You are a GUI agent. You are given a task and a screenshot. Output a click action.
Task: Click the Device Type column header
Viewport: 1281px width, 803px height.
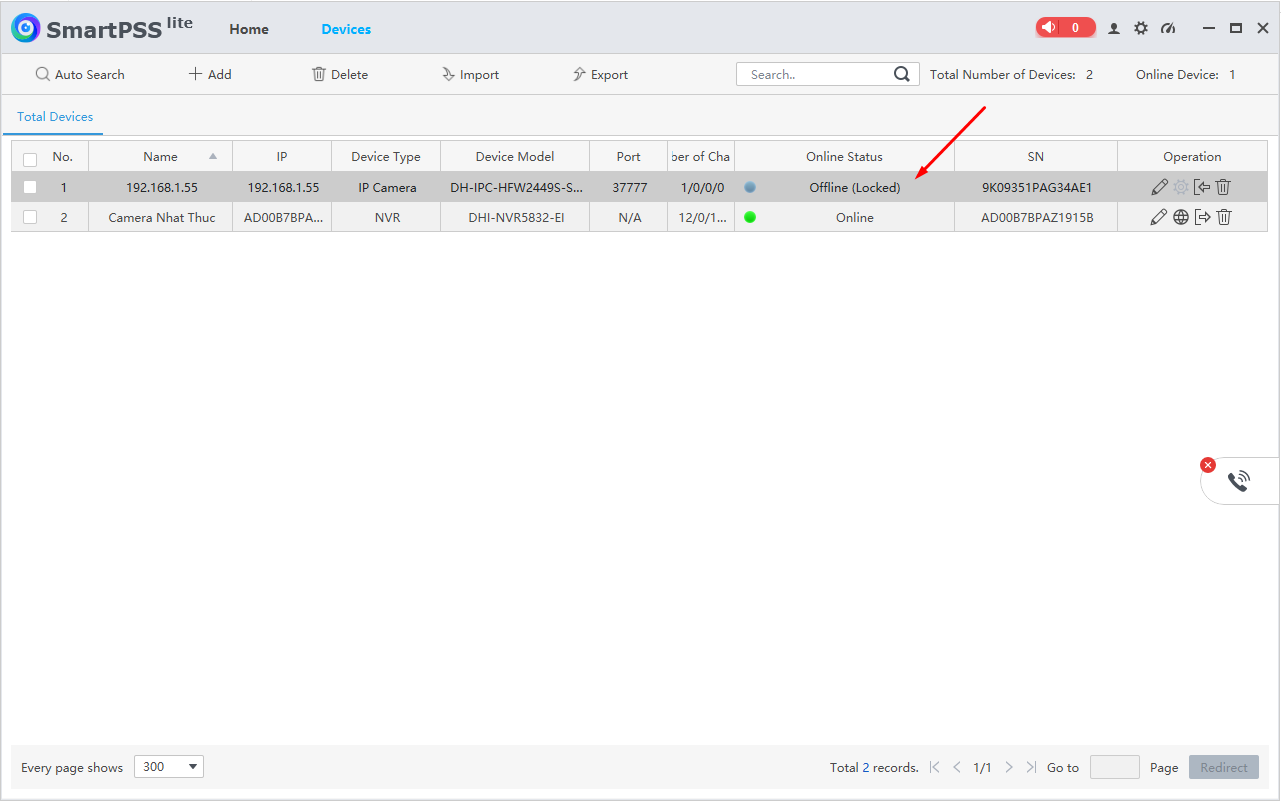click(386, 156)
